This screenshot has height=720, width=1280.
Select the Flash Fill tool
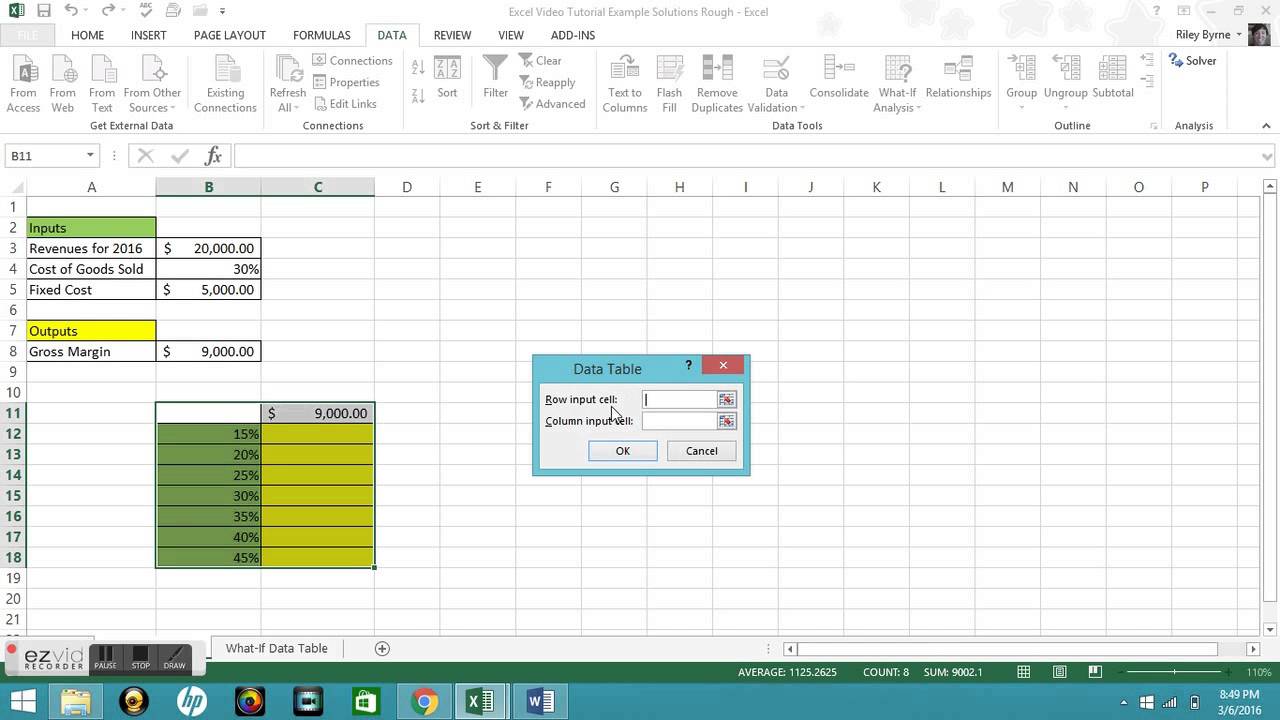tap(669, 68)
